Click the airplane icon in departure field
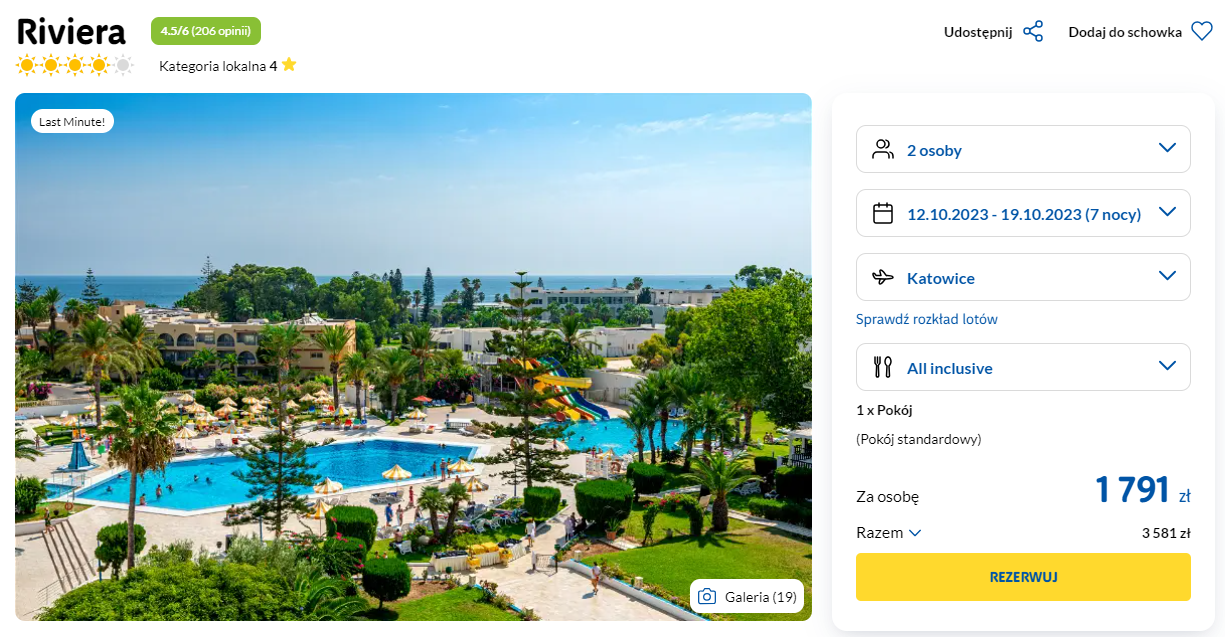 [883, 278]
